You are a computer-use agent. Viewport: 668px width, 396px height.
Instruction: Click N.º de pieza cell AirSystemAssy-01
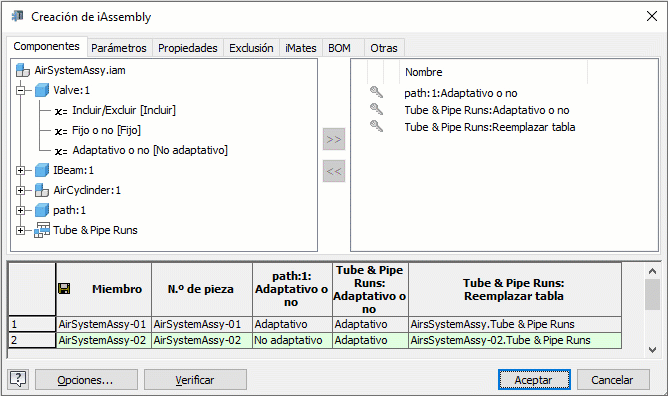202,324
